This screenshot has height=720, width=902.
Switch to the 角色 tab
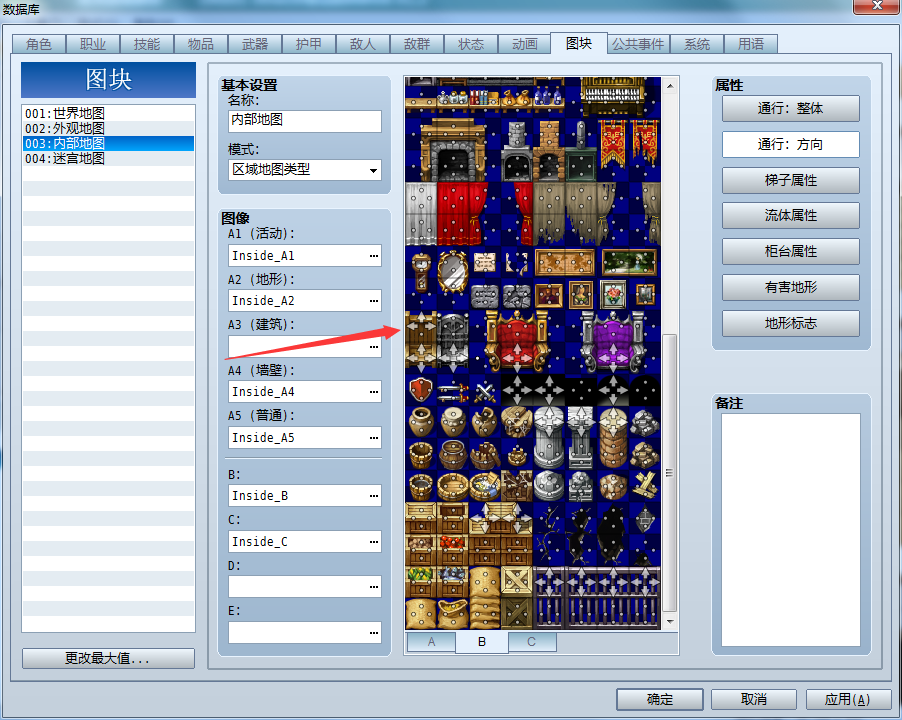coord(39,44)
